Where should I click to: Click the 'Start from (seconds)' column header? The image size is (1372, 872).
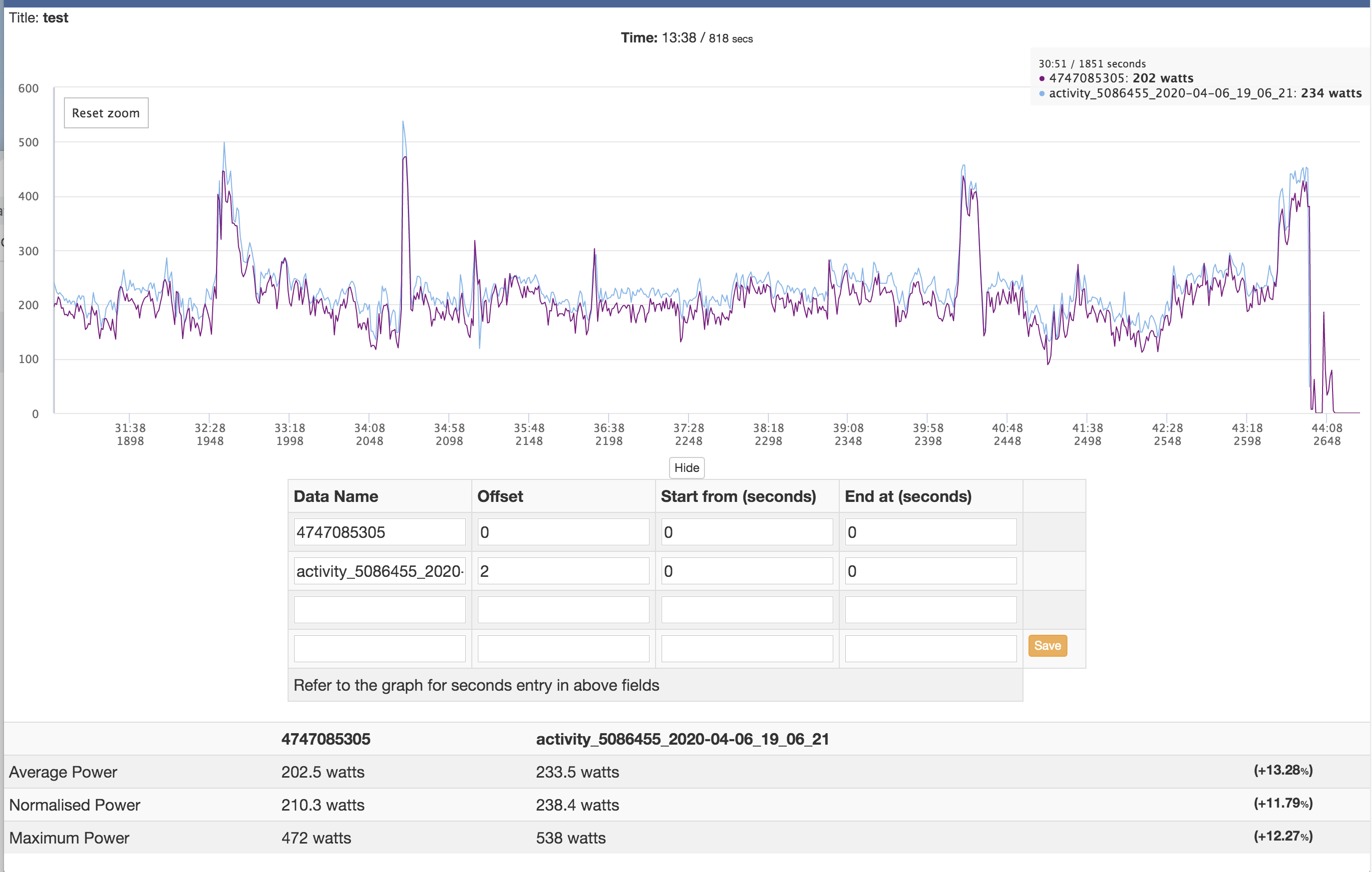tap(738, 496)
